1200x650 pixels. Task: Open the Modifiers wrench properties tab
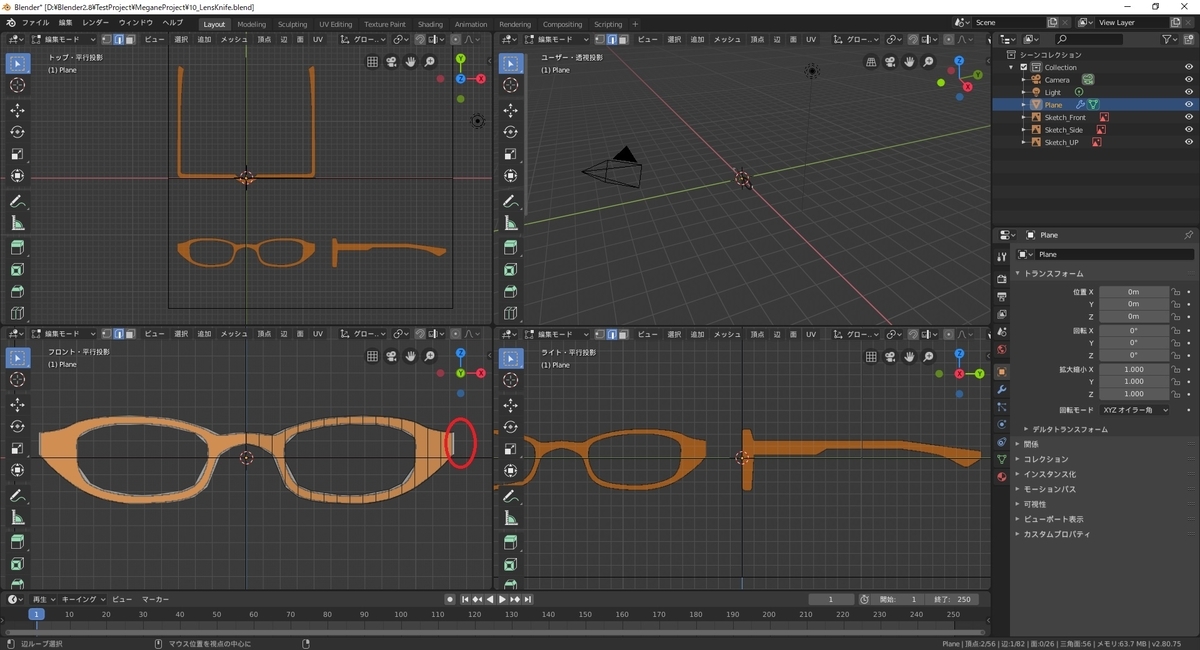click(1001, 389)
